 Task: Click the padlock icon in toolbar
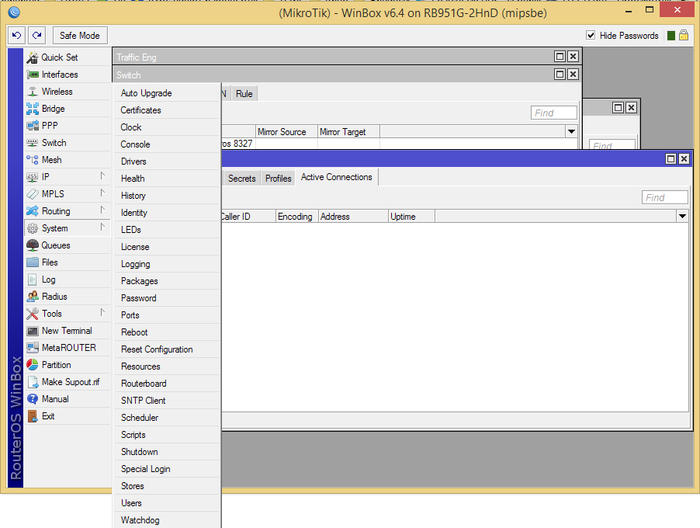[x=683, y=35]
